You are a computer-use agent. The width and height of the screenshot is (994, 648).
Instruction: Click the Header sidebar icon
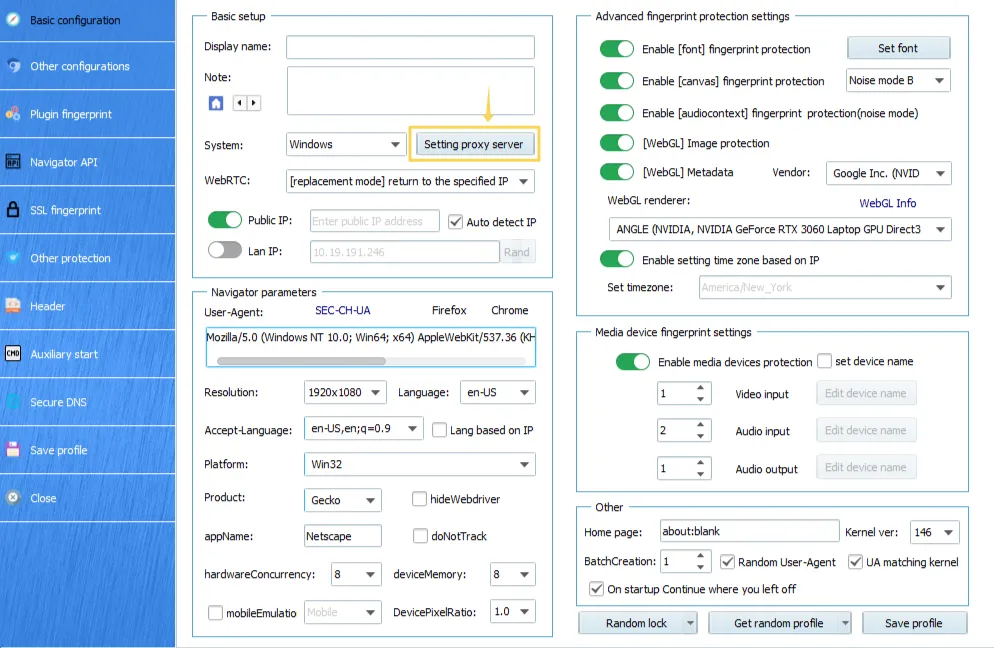click(13, 306)
